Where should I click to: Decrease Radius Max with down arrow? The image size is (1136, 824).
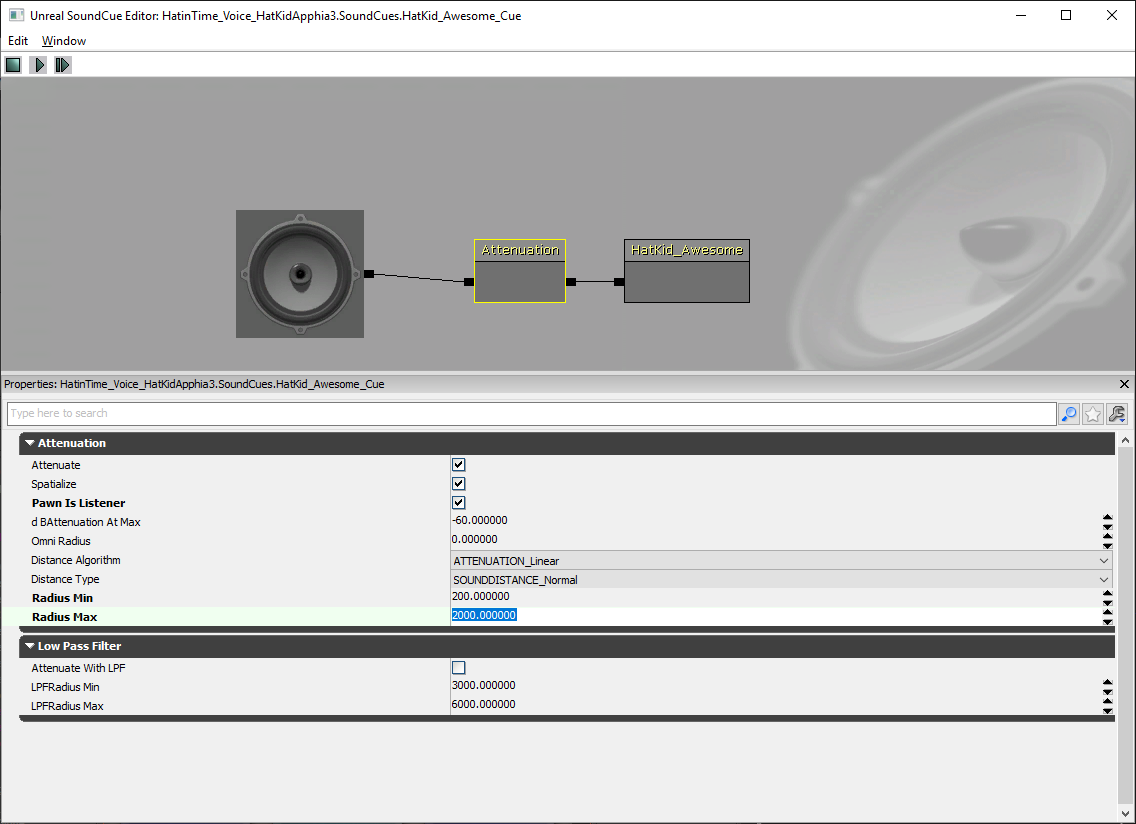(1108, 621)
